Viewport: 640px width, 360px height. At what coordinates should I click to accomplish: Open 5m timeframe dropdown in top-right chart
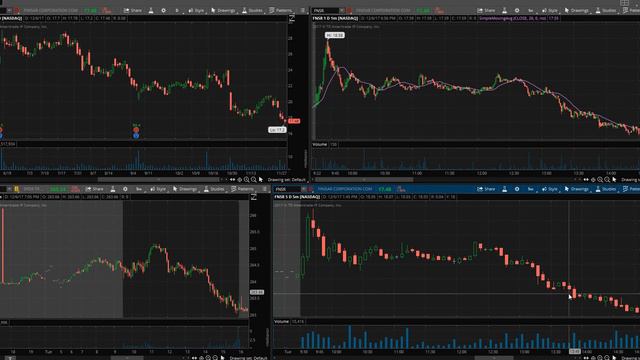point(531,10)
